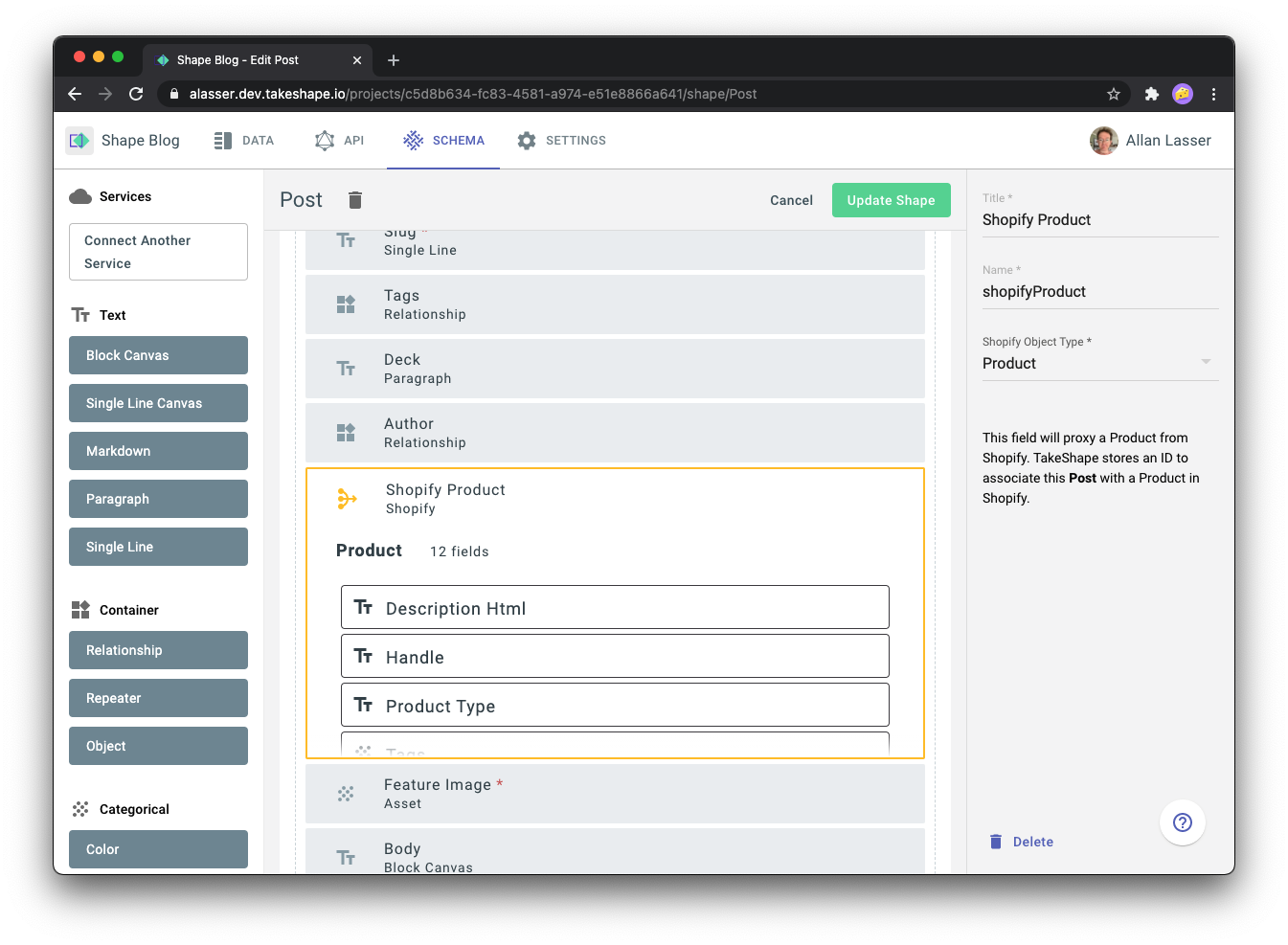
Task: Click the Chrome profile avatar icon
Action: (x=1183, y=94)
